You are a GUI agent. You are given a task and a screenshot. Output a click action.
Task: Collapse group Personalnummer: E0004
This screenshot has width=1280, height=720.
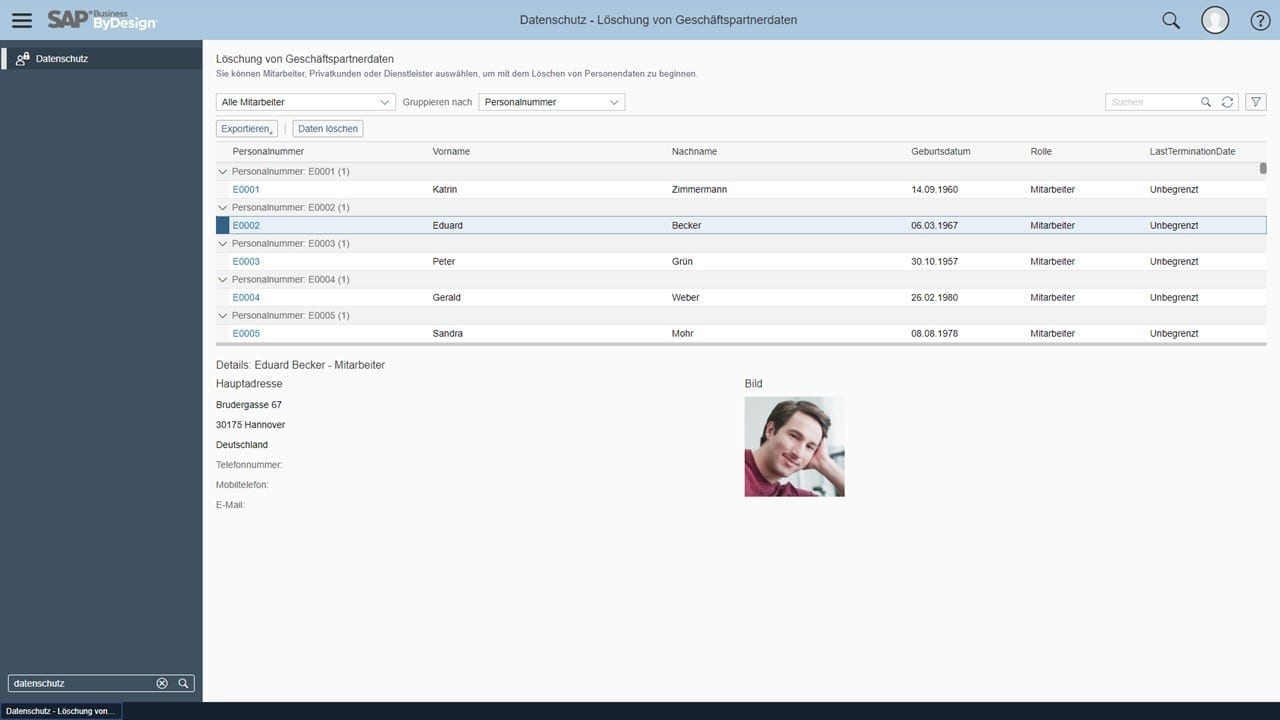(x=222, y=280)
